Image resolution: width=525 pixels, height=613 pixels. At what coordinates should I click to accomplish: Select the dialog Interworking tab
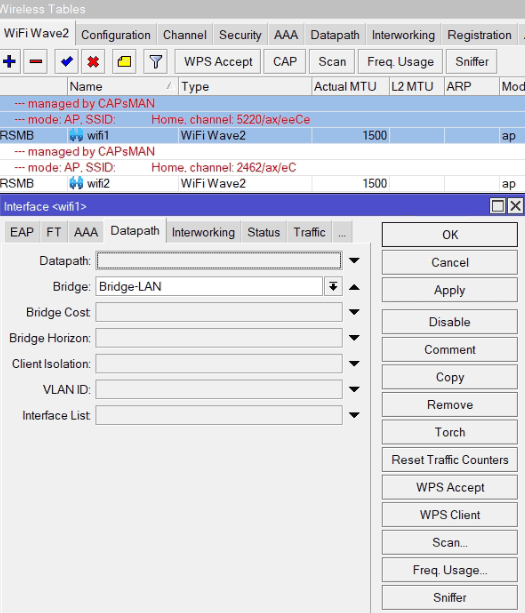click(x=203, y=232)
